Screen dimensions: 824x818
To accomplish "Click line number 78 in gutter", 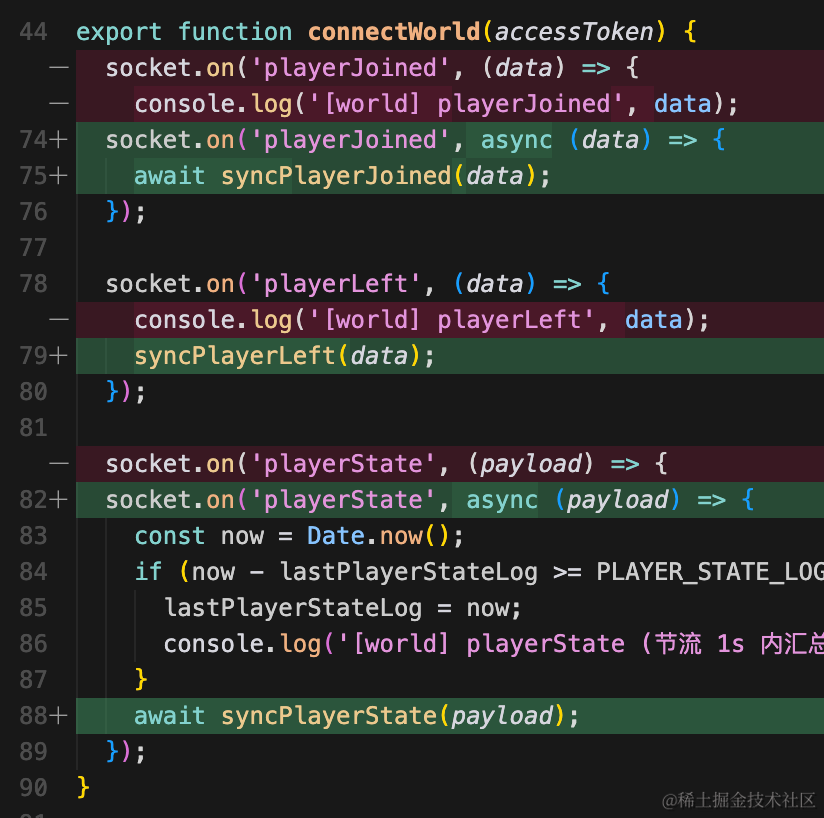I will (x=34, y=284).
